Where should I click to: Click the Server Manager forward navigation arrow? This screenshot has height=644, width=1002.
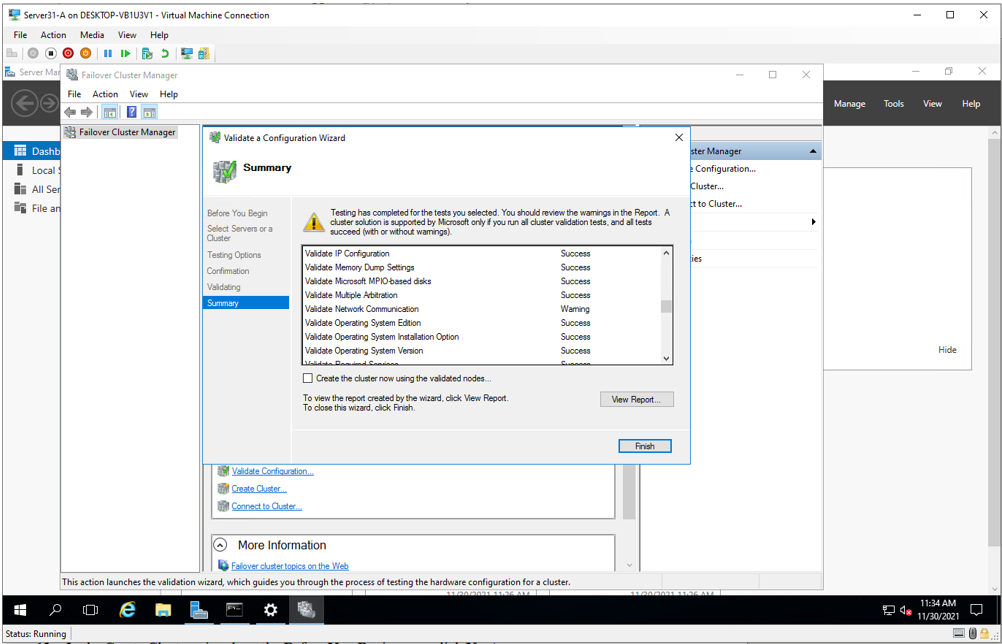(50, 103)
